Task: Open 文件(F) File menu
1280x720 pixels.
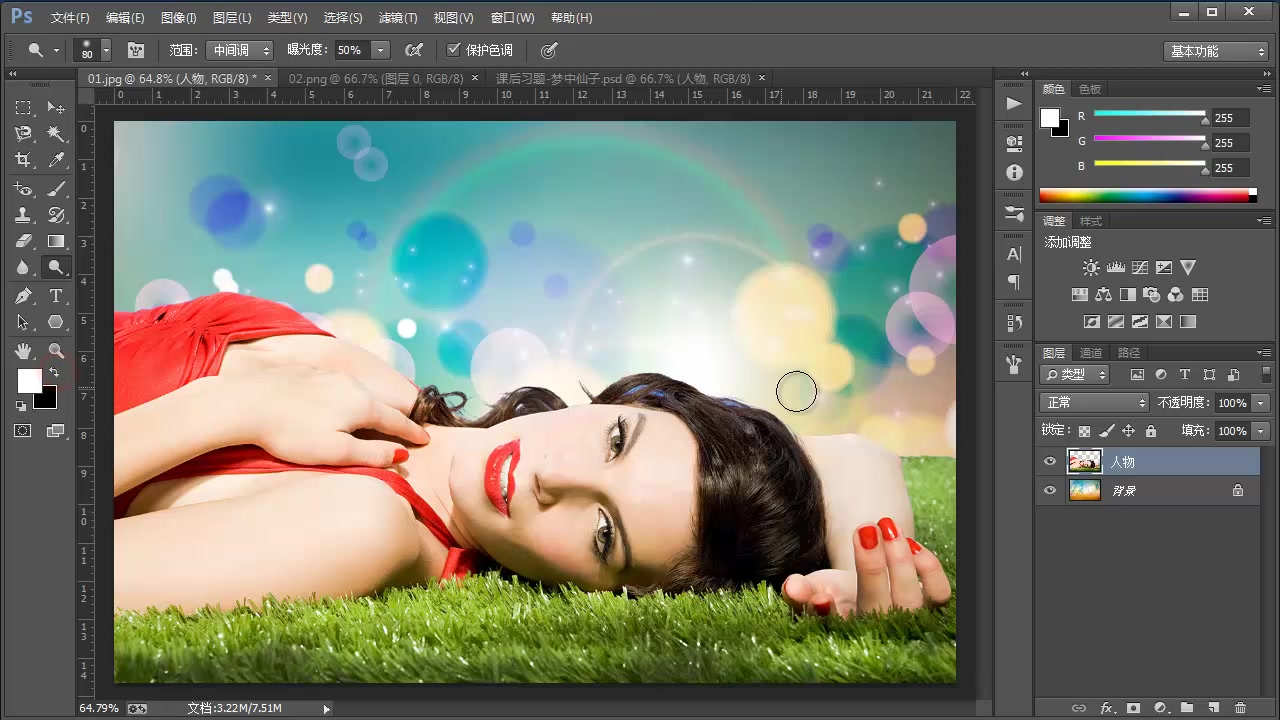Action: (x=70, y=18)
